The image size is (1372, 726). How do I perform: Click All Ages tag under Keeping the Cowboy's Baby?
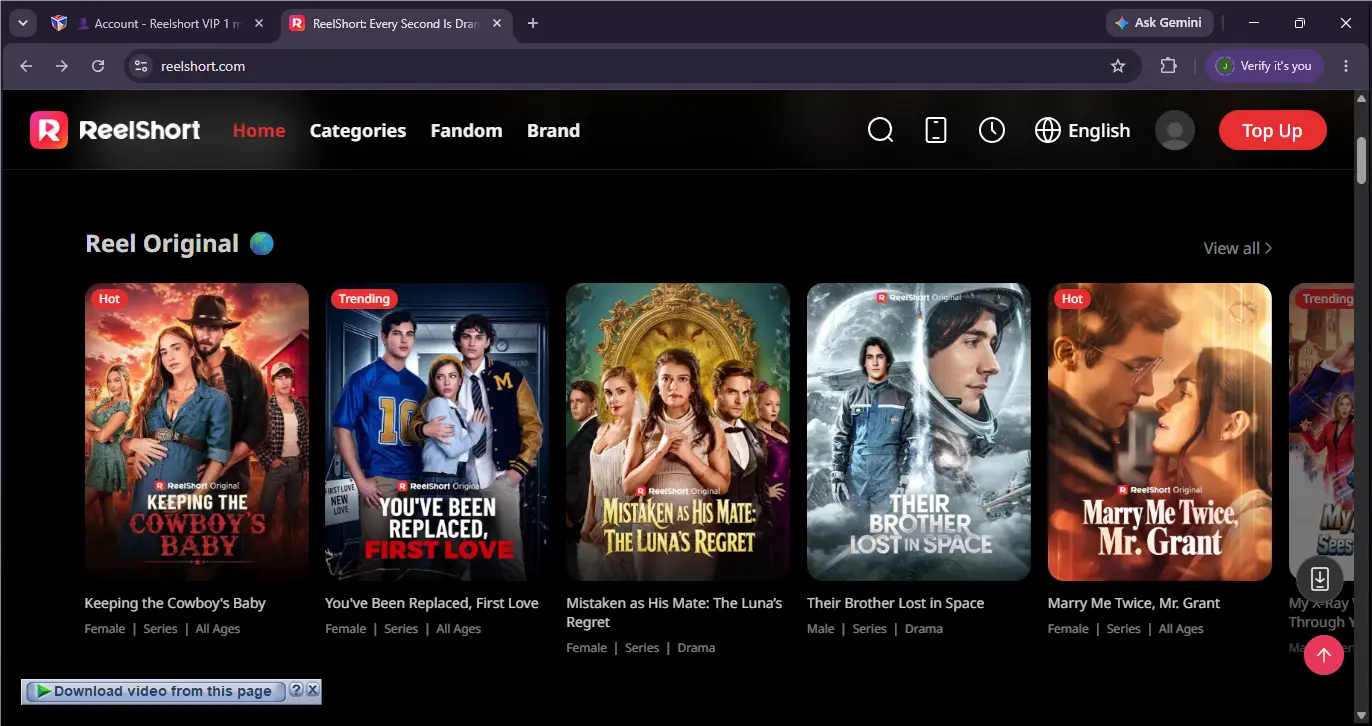tap(218, 629)
